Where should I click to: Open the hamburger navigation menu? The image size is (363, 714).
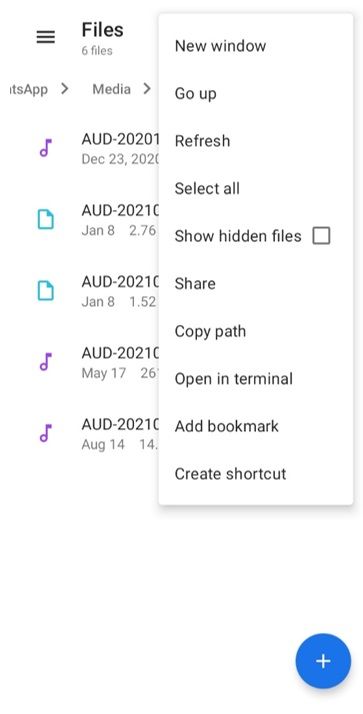pyautogui.click(x=46, y=37)
